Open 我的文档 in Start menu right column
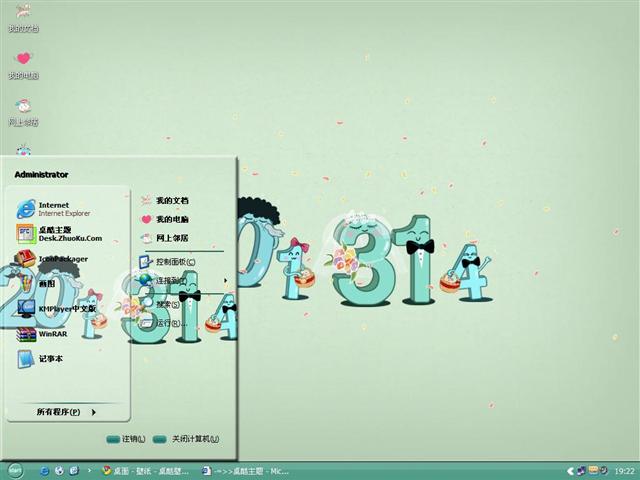Screen dimensions: 640x480 point(165,200)
